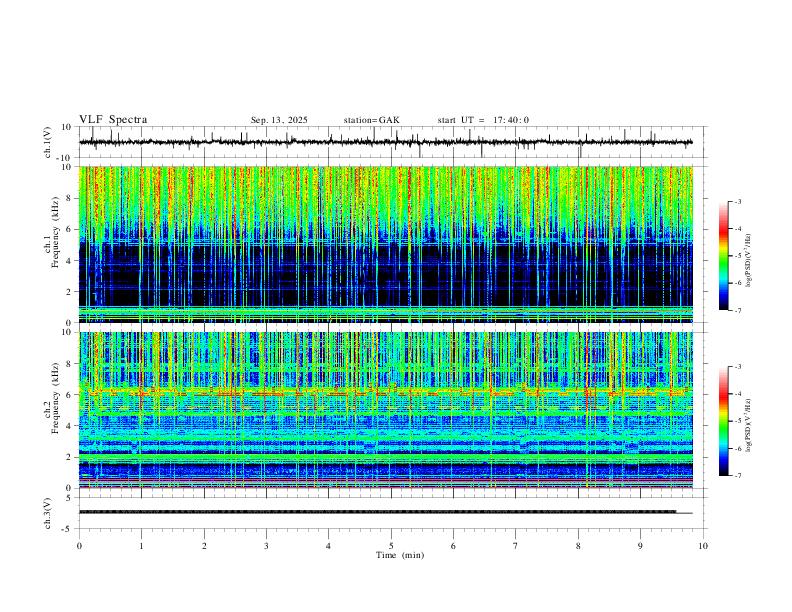The height and width of the screenshot is (612, 792).
Task: Click time axis tick label '2'
Action: pos(204,546)
